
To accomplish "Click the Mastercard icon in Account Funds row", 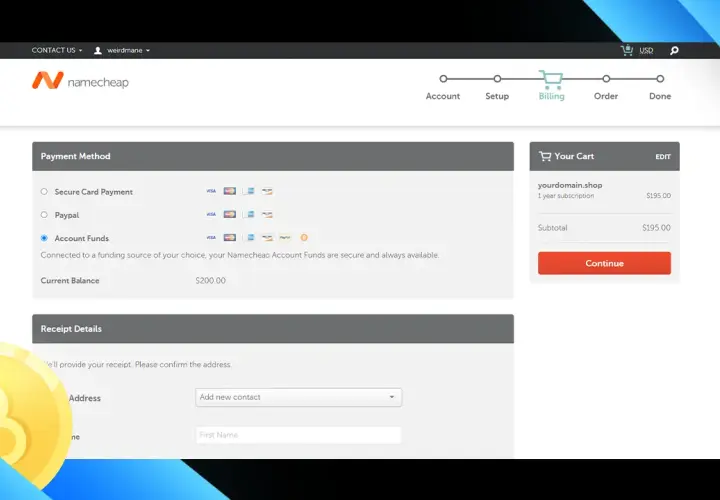I will coord(230,237).
